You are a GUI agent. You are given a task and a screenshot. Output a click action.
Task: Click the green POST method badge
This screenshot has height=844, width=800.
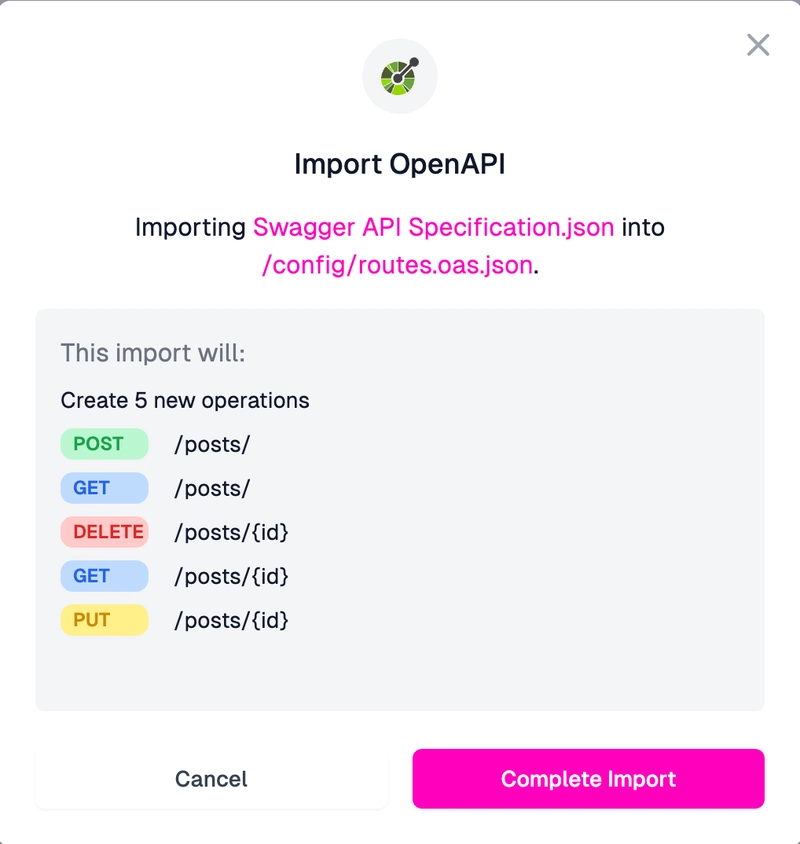(104, 444)
